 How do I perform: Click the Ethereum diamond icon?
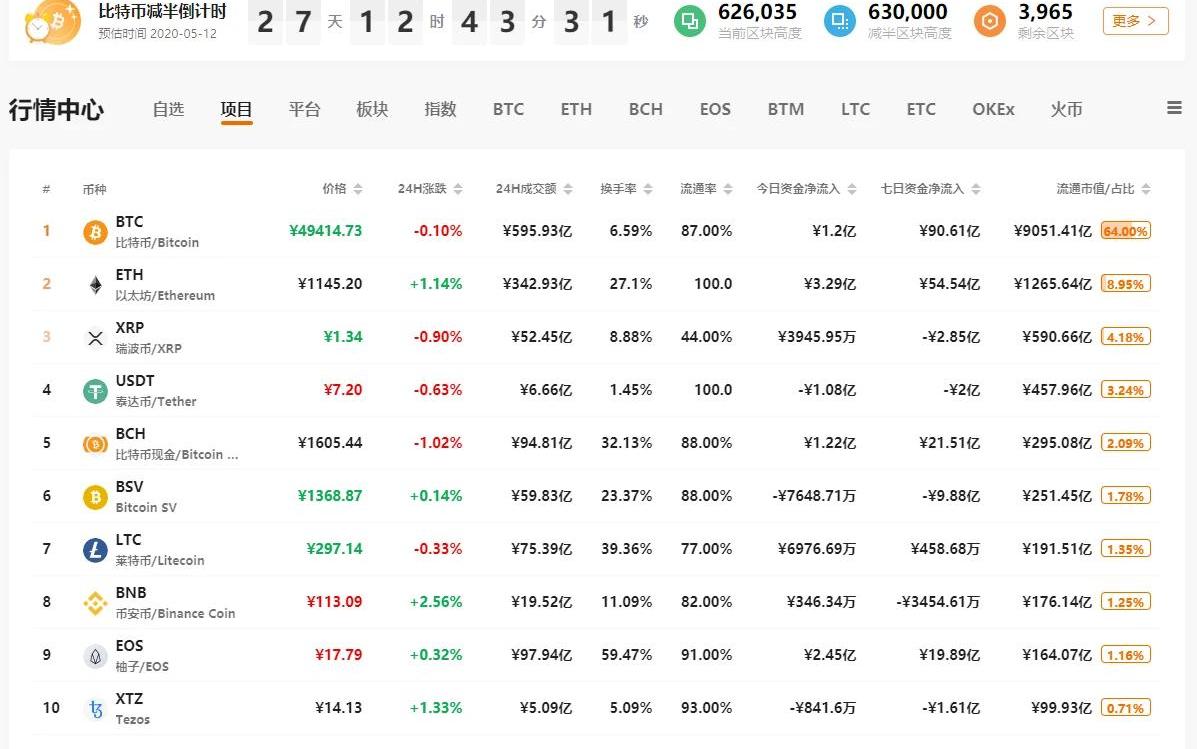[95, 285]
